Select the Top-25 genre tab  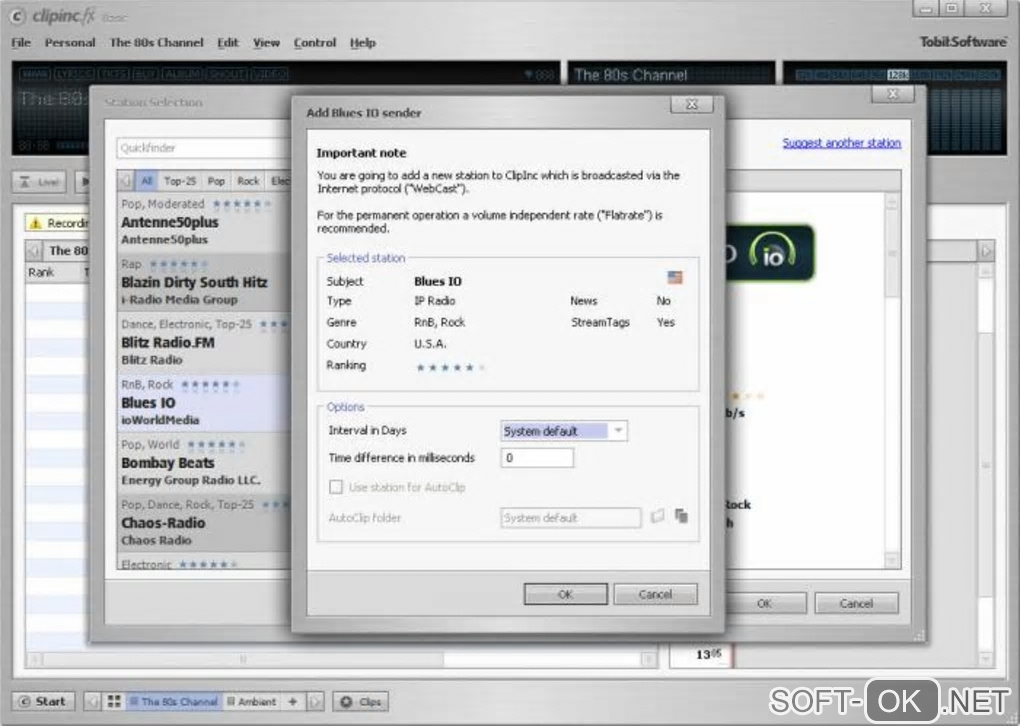(180, 181)
